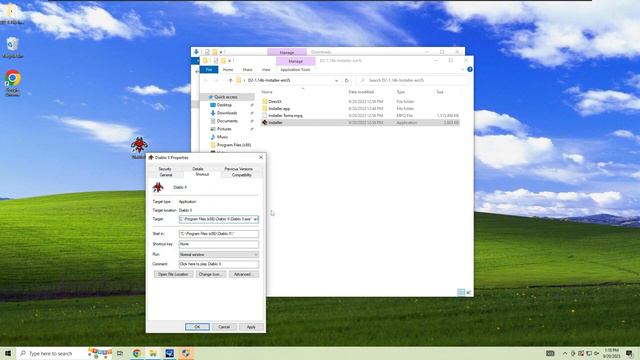The height and width of the screenshot is (360, 640).
Task: Click the Manage tab in front Explorer window
Action: pos(296,61)
